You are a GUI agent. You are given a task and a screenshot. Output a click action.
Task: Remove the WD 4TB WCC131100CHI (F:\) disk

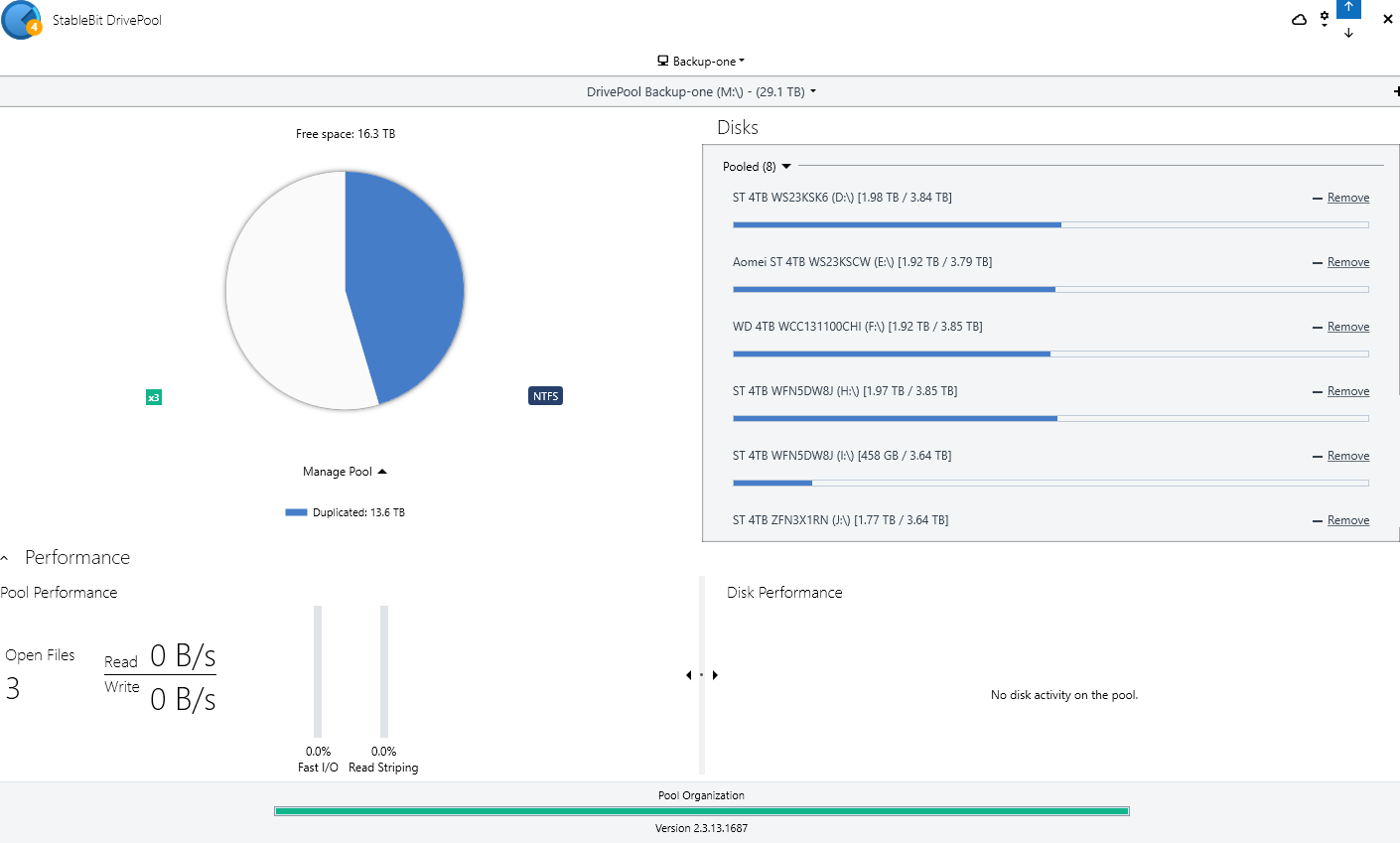[1347, 327]
